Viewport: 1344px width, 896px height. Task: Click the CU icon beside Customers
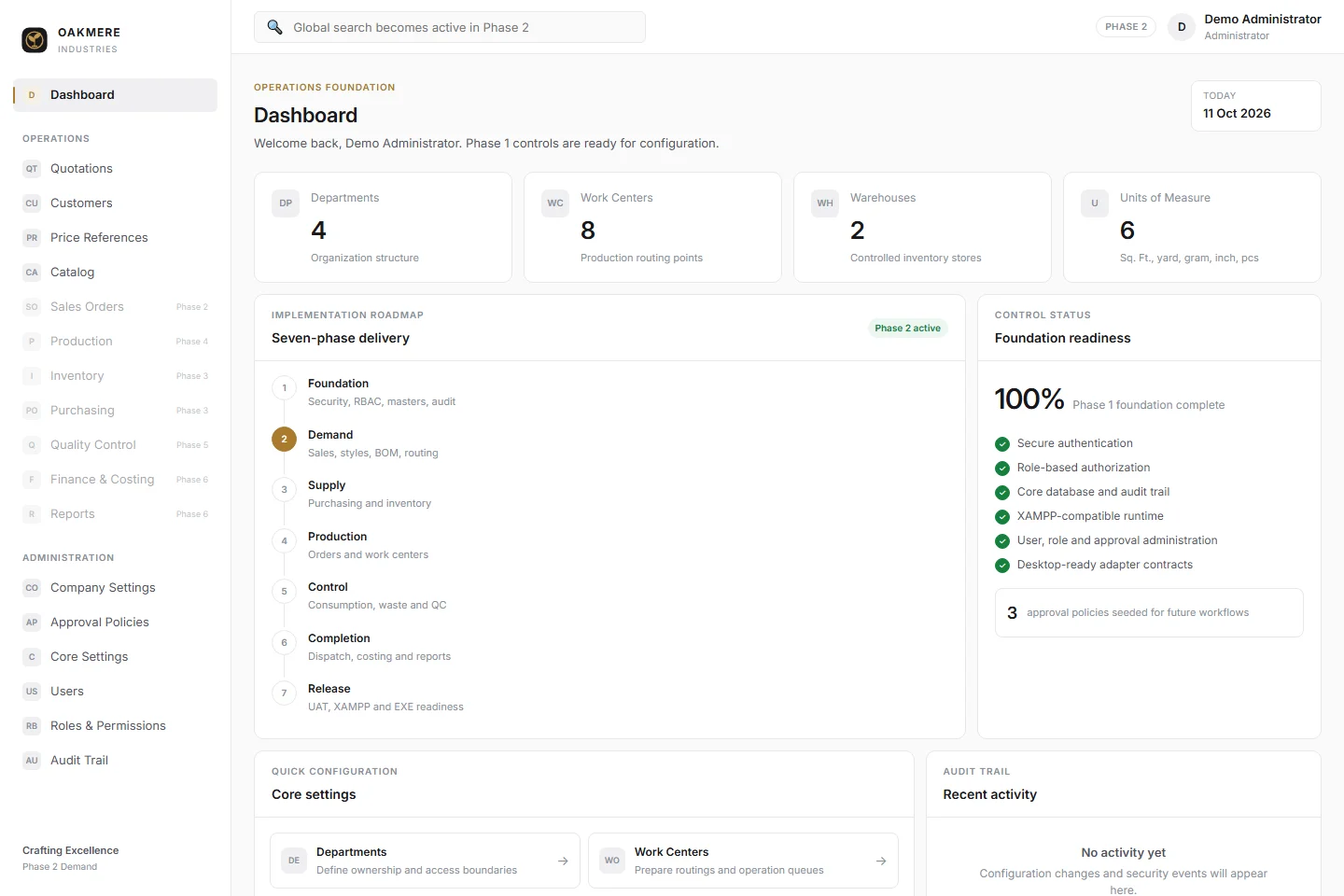coord(32,203)
